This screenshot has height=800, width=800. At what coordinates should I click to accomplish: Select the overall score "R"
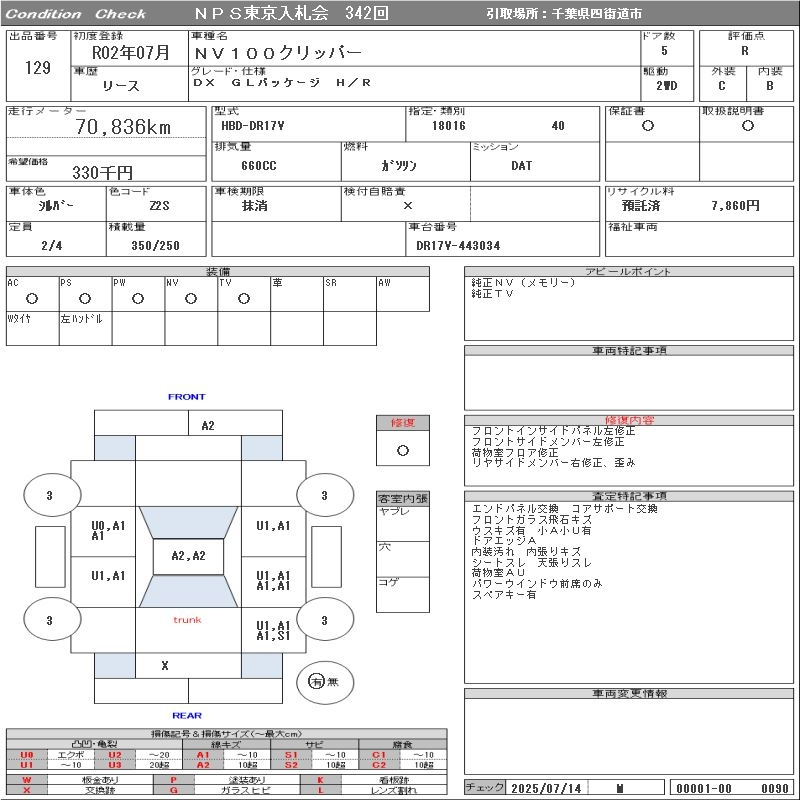[x=745, y=51]
